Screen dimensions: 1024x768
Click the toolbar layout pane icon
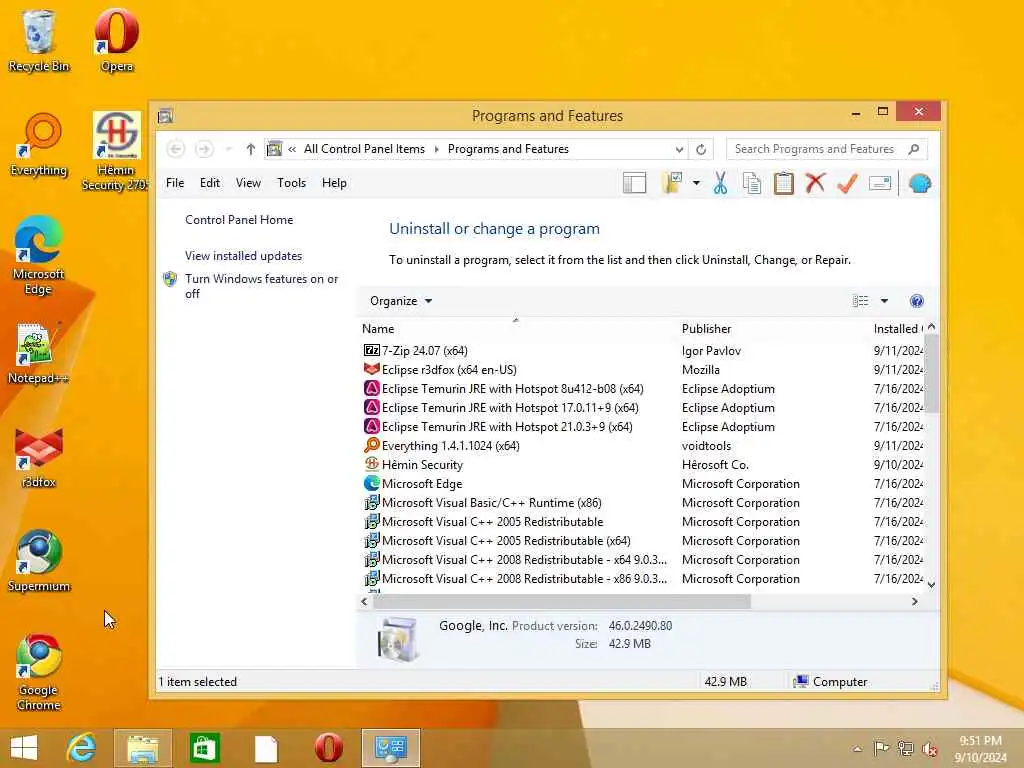pyautogui.click(x=634, y=184)
